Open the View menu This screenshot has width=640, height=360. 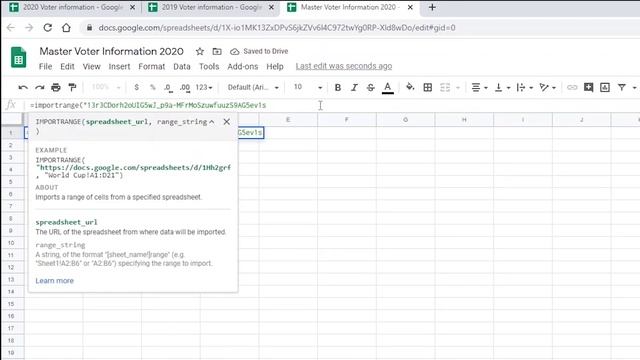91,67
